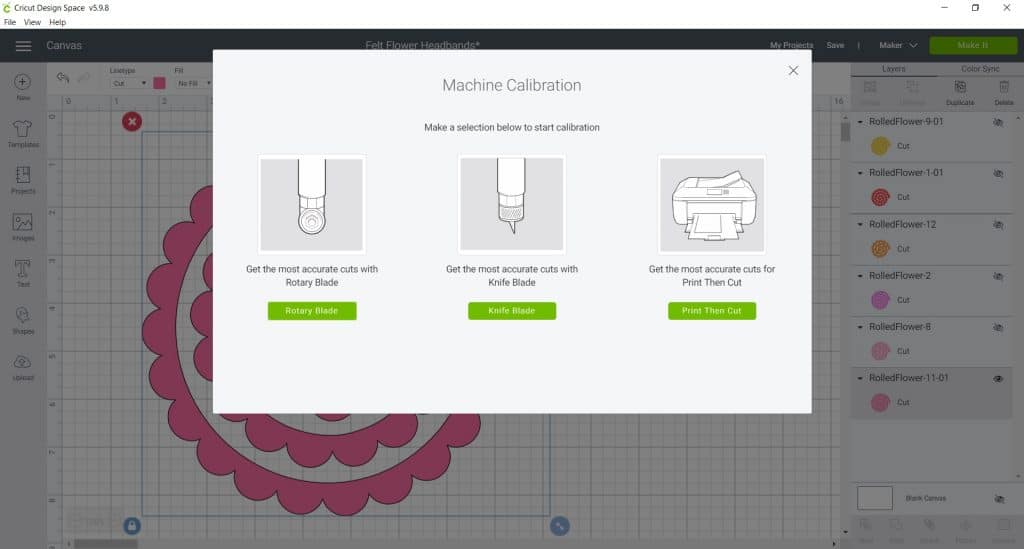This screenshot has height=549, width=1024.
Task: Click the Knife Blade illustration
Action: [511, 204]
